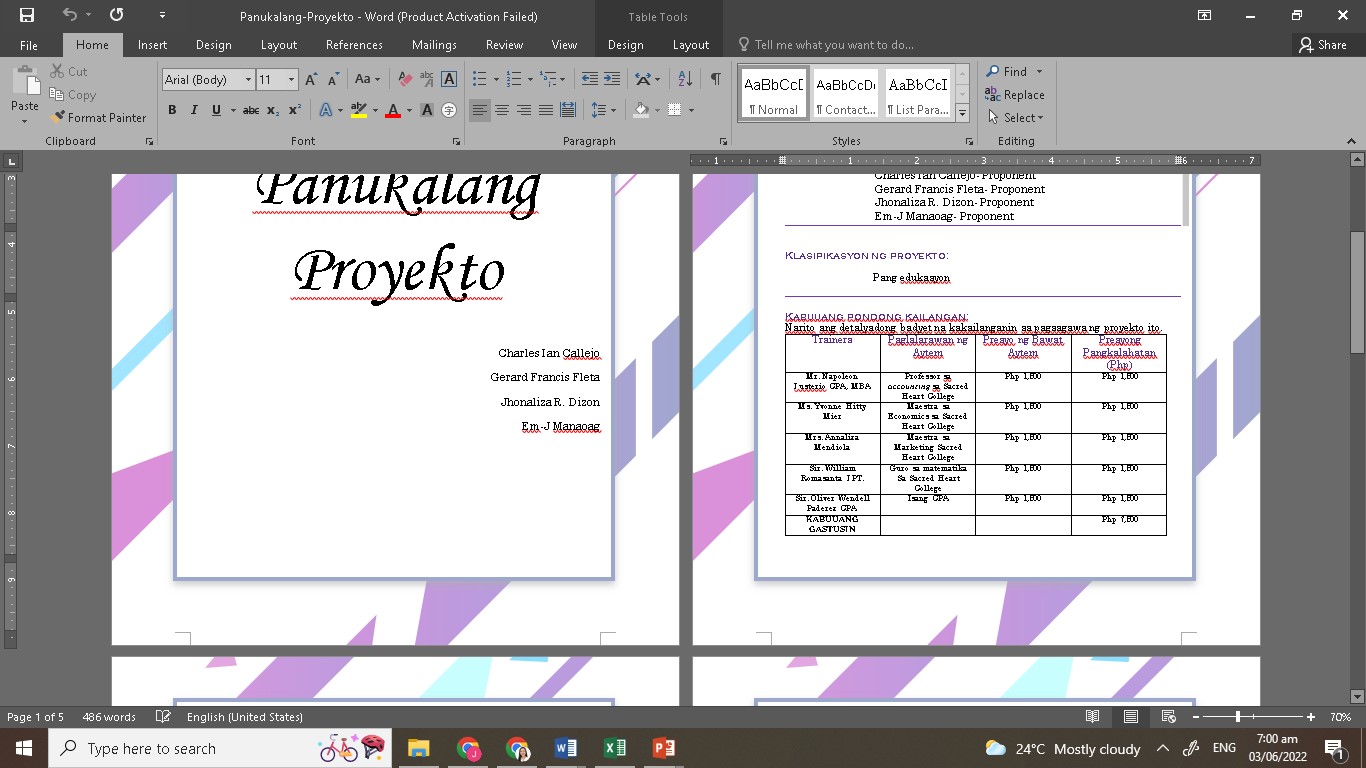Screen dimensions: 1366x768
Task: Toggle Bold formatting
Action: click(172, 110)
